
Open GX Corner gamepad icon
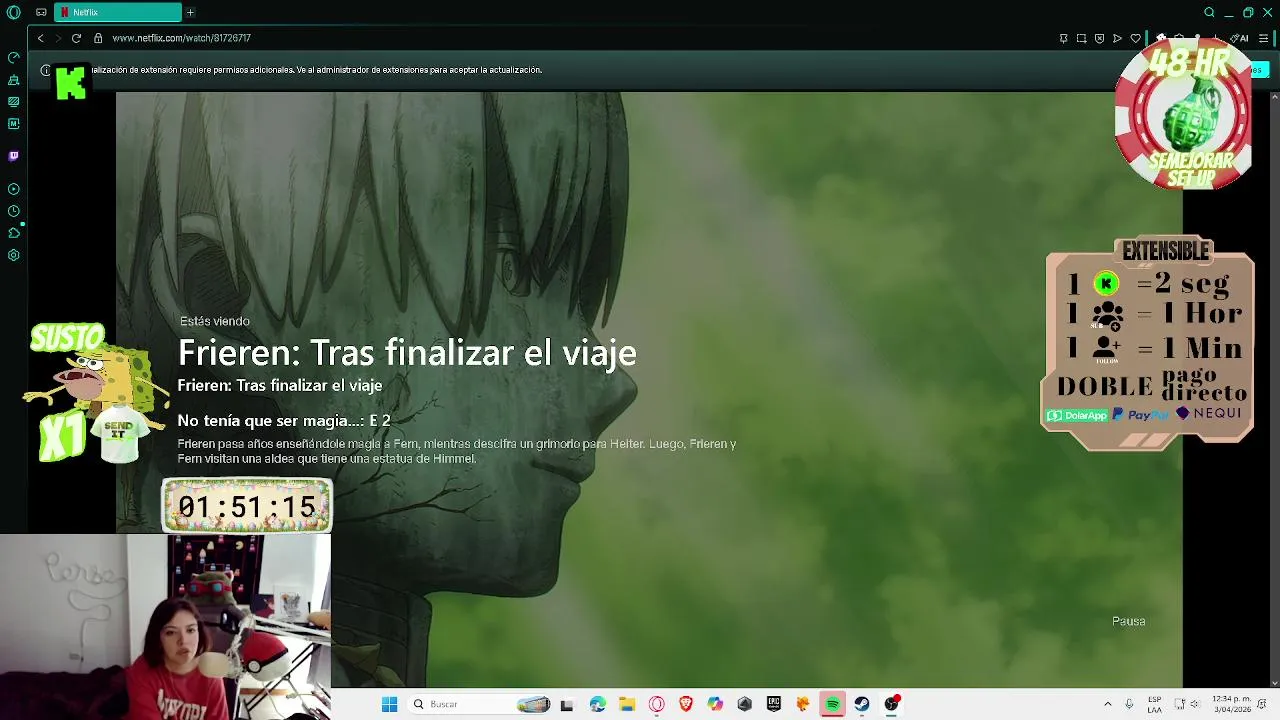point(41,12)
